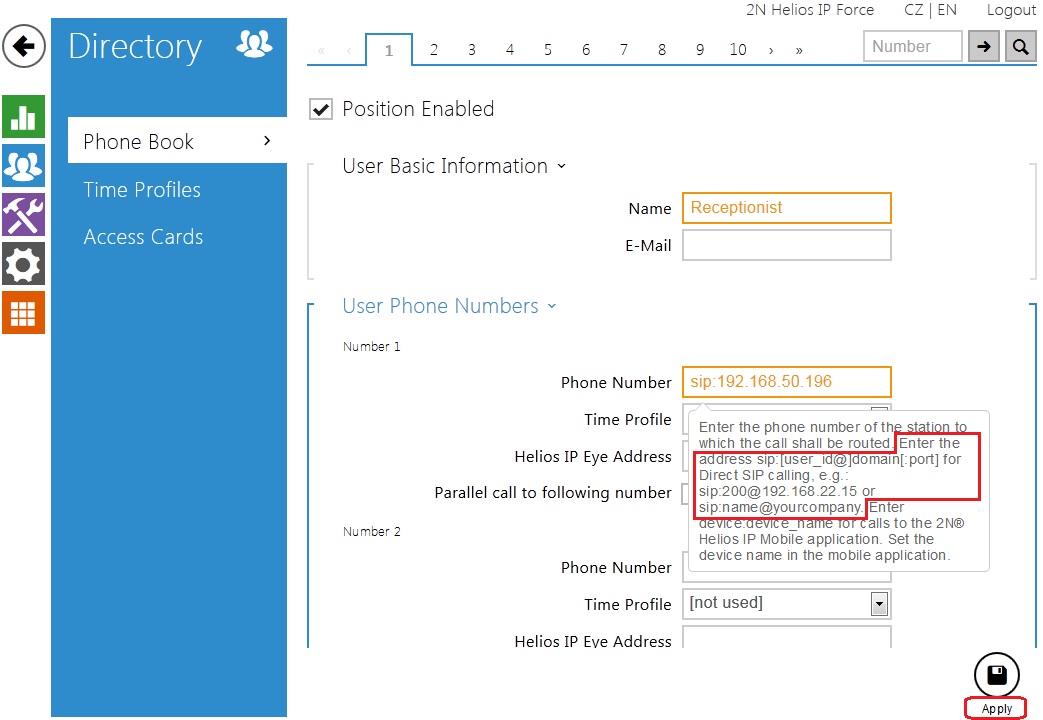Click the magnifier search icon

point(1020,47)
